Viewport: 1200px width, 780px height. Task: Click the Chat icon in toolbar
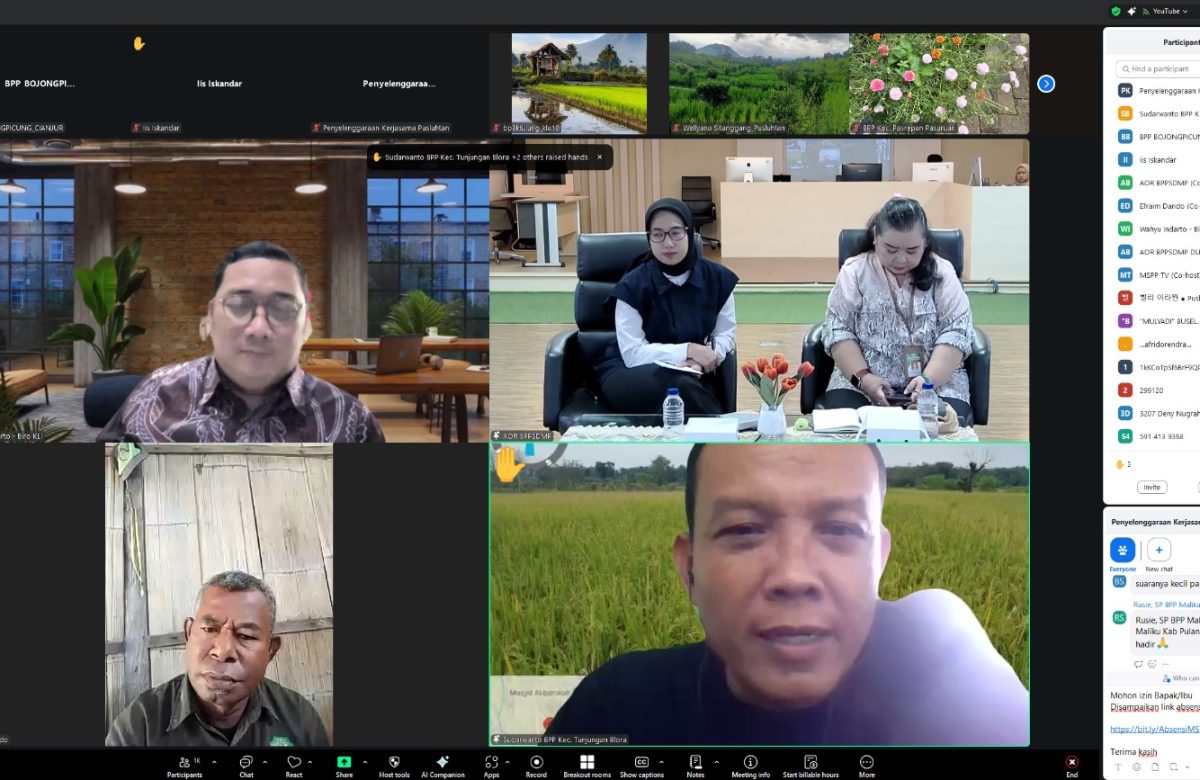click(x=246, y=763)
